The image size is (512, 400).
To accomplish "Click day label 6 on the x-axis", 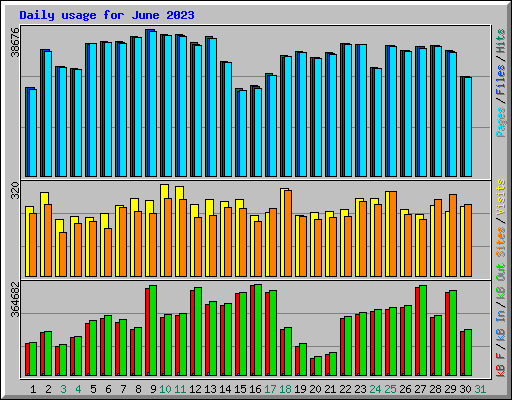I will [x=108, y=389].
